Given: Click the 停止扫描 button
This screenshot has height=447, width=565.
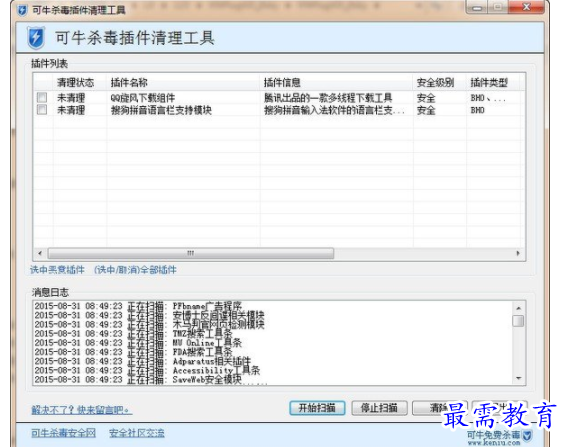Looking at the screenshot, I should click(379, 408).
